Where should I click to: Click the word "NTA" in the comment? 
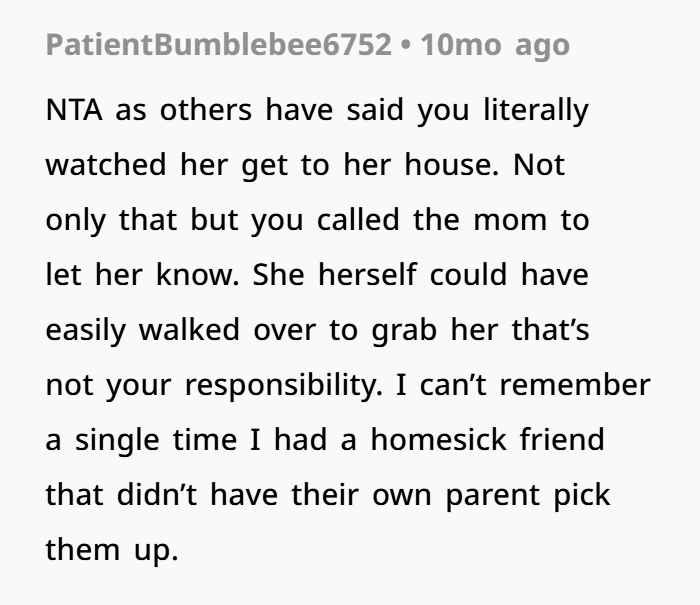point(73,110)
